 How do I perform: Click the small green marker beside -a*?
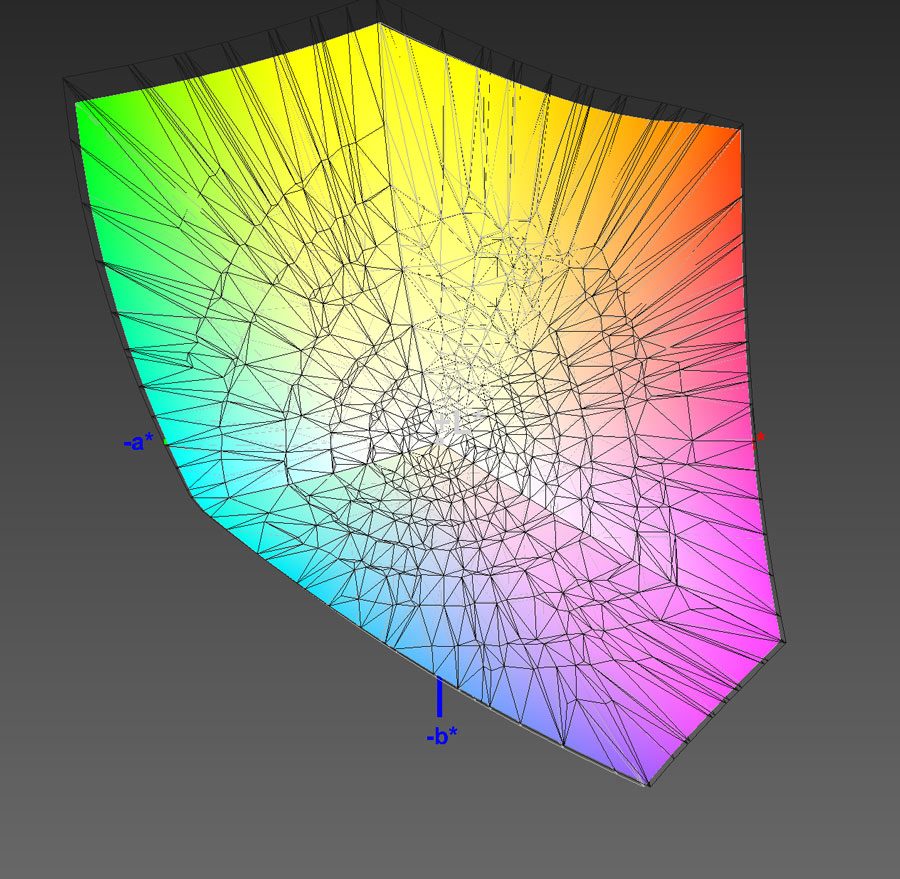pos(165,441)
